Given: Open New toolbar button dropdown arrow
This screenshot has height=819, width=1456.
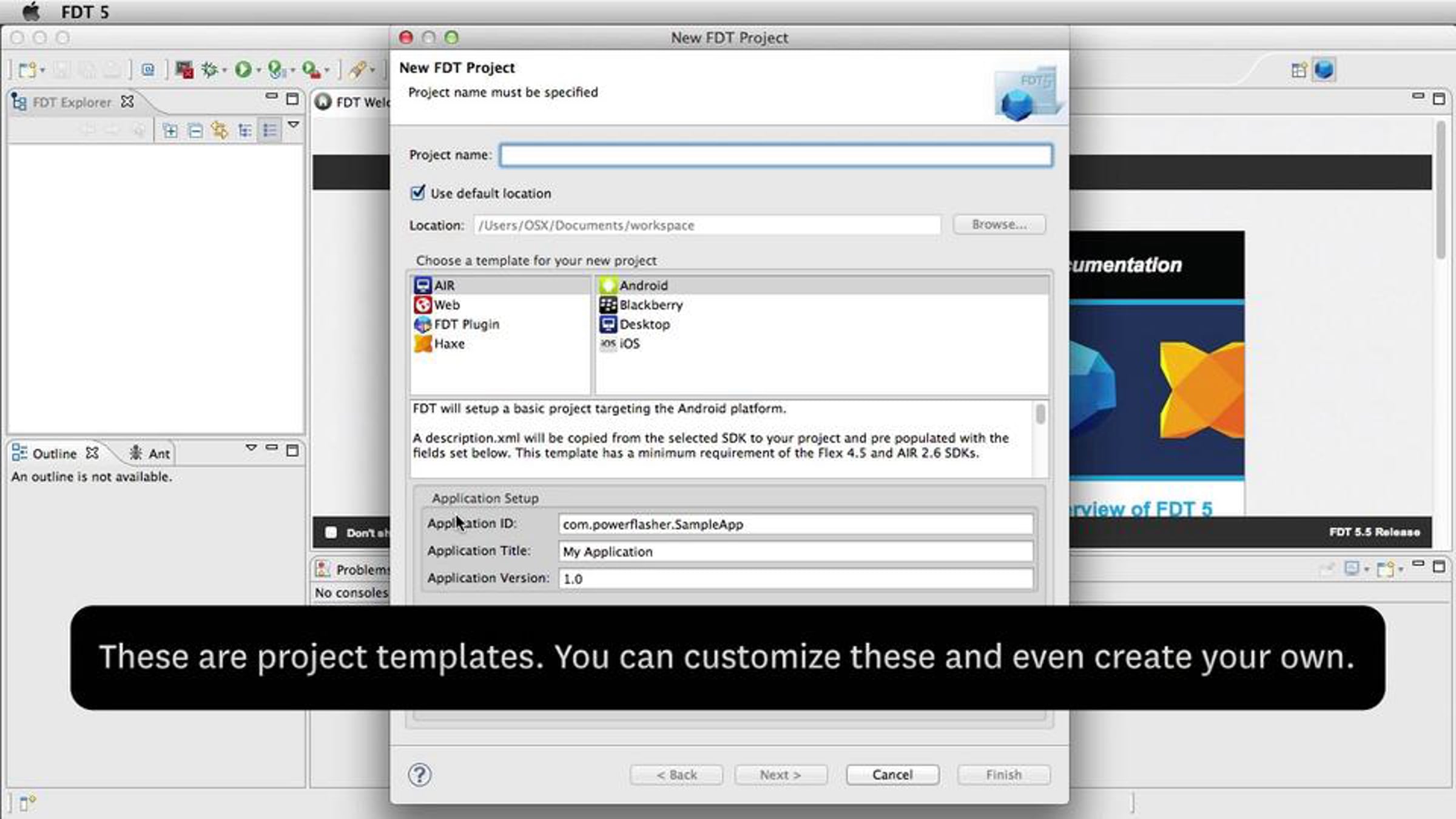Looking at the screenshot, I should click(x=42, y=70).
